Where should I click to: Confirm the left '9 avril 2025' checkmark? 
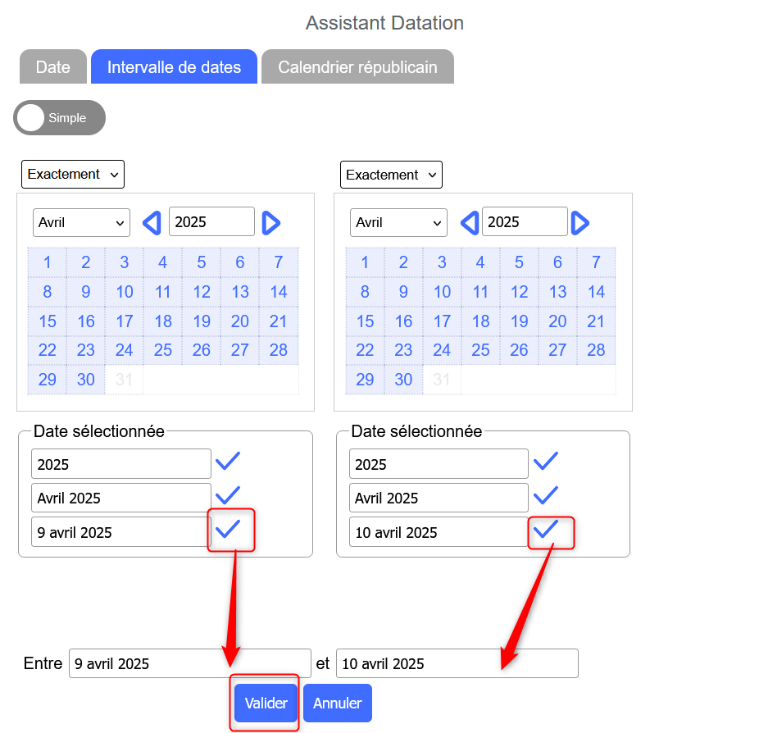[x=228, y=530]
